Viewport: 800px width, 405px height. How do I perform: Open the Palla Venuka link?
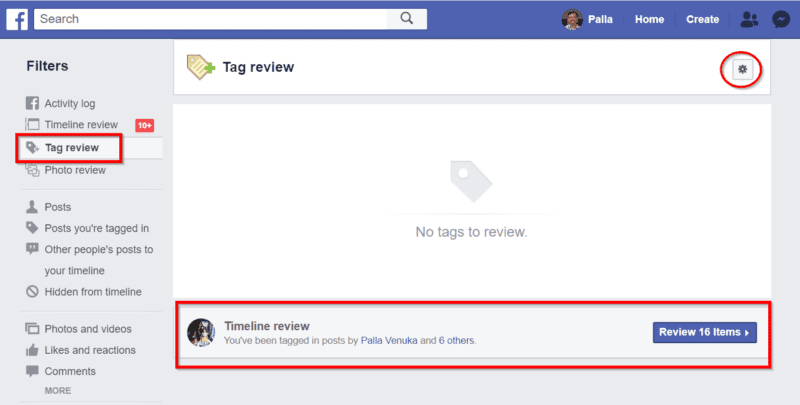click(x=389, y=340)
